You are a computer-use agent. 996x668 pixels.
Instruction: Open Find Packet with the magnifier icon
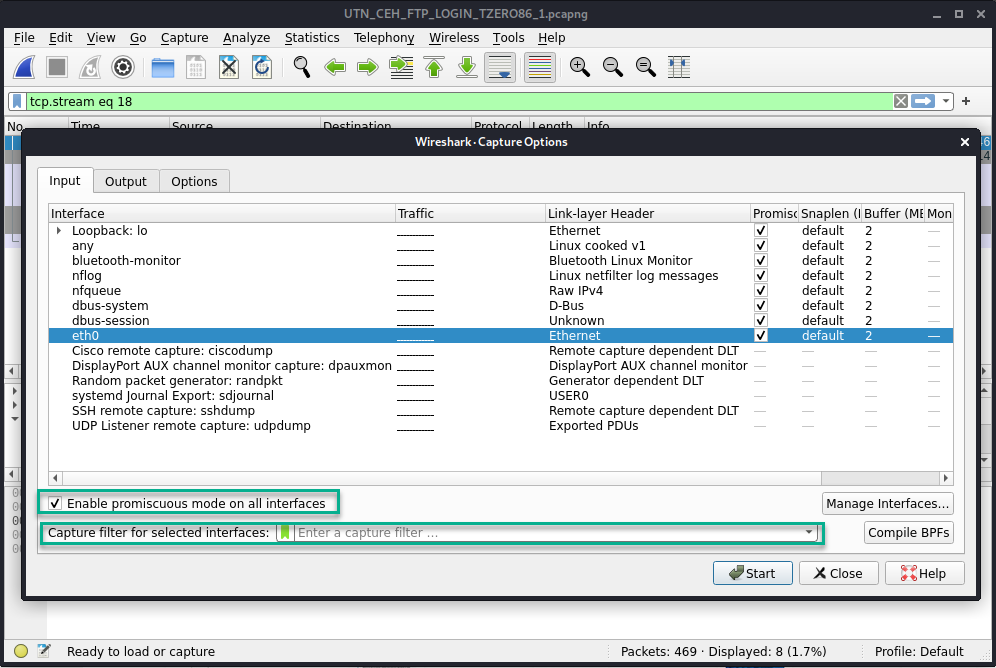coord(302,67)
